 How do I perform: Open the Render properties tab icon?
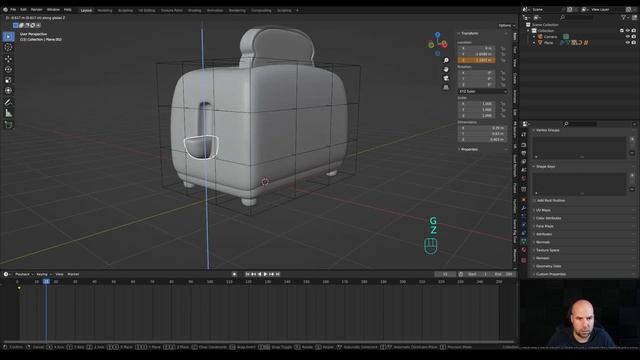[524, 144]
